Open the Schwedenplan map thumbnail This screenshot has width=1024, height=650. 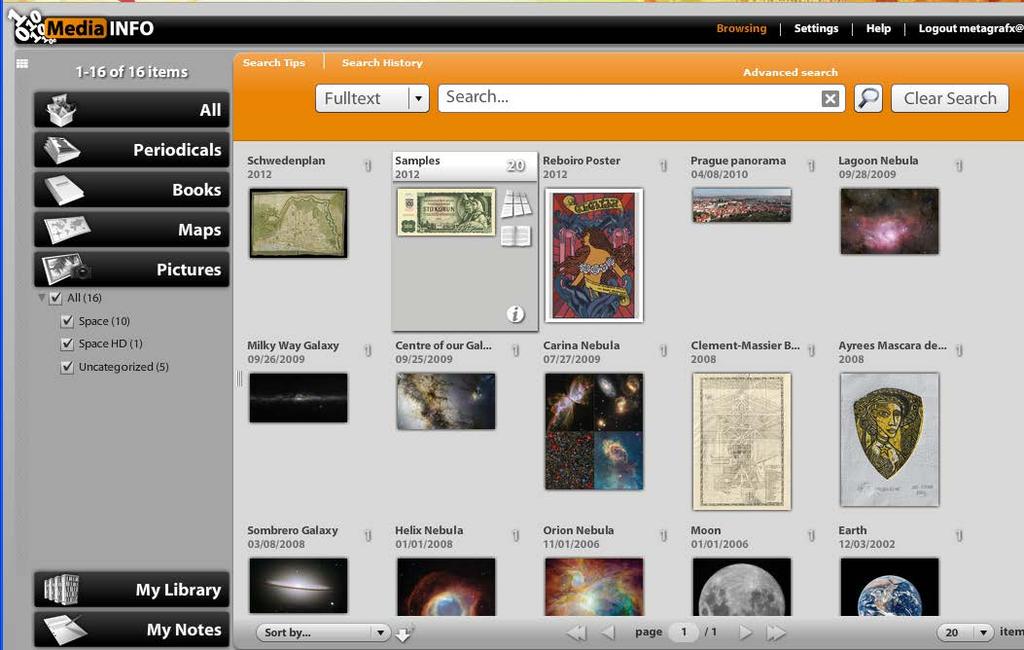coord(298,223)
